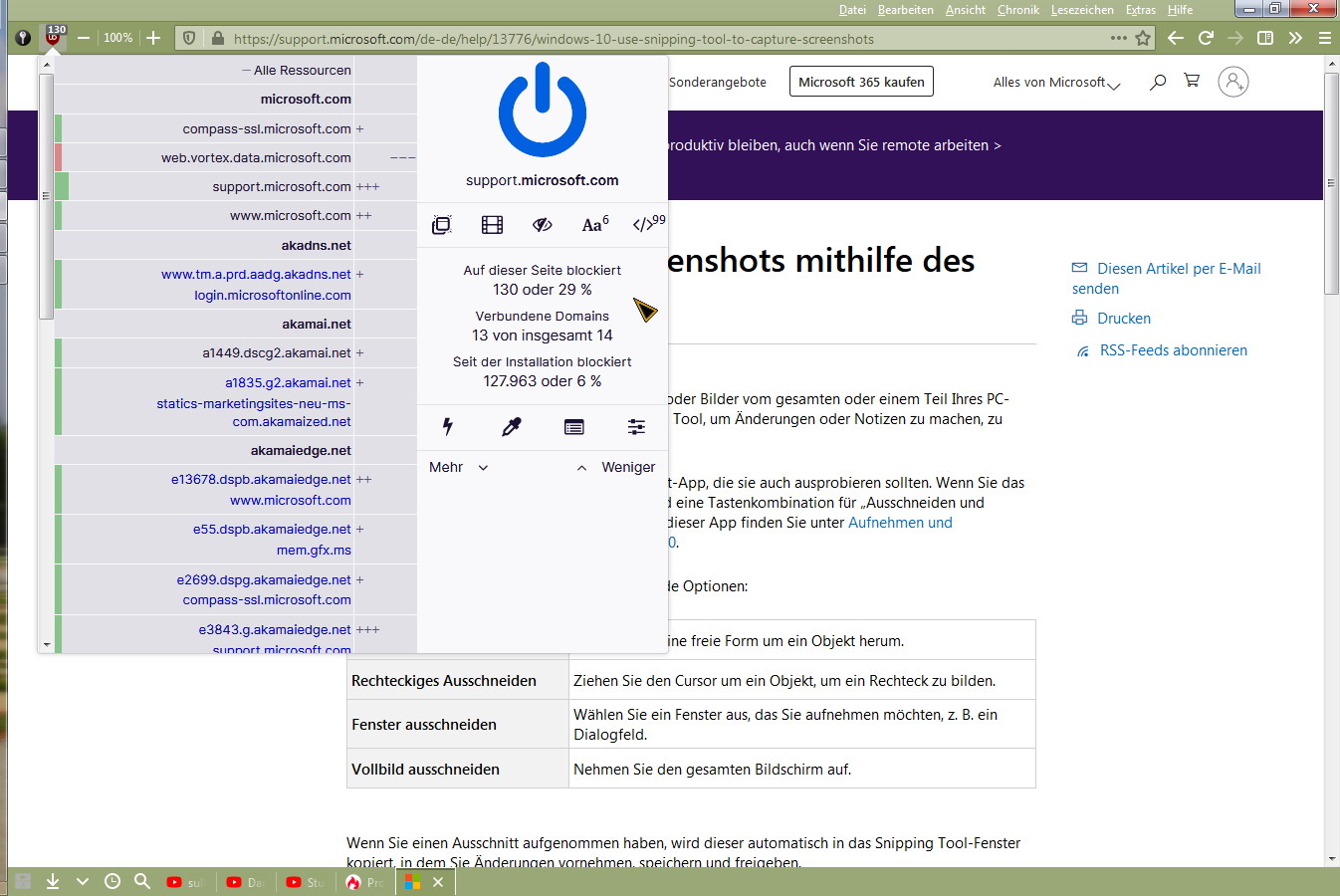Open the Firefox hamburger menu
Image resolution: width=1340 pixels, height=896 pixels.
[1325, 38]
